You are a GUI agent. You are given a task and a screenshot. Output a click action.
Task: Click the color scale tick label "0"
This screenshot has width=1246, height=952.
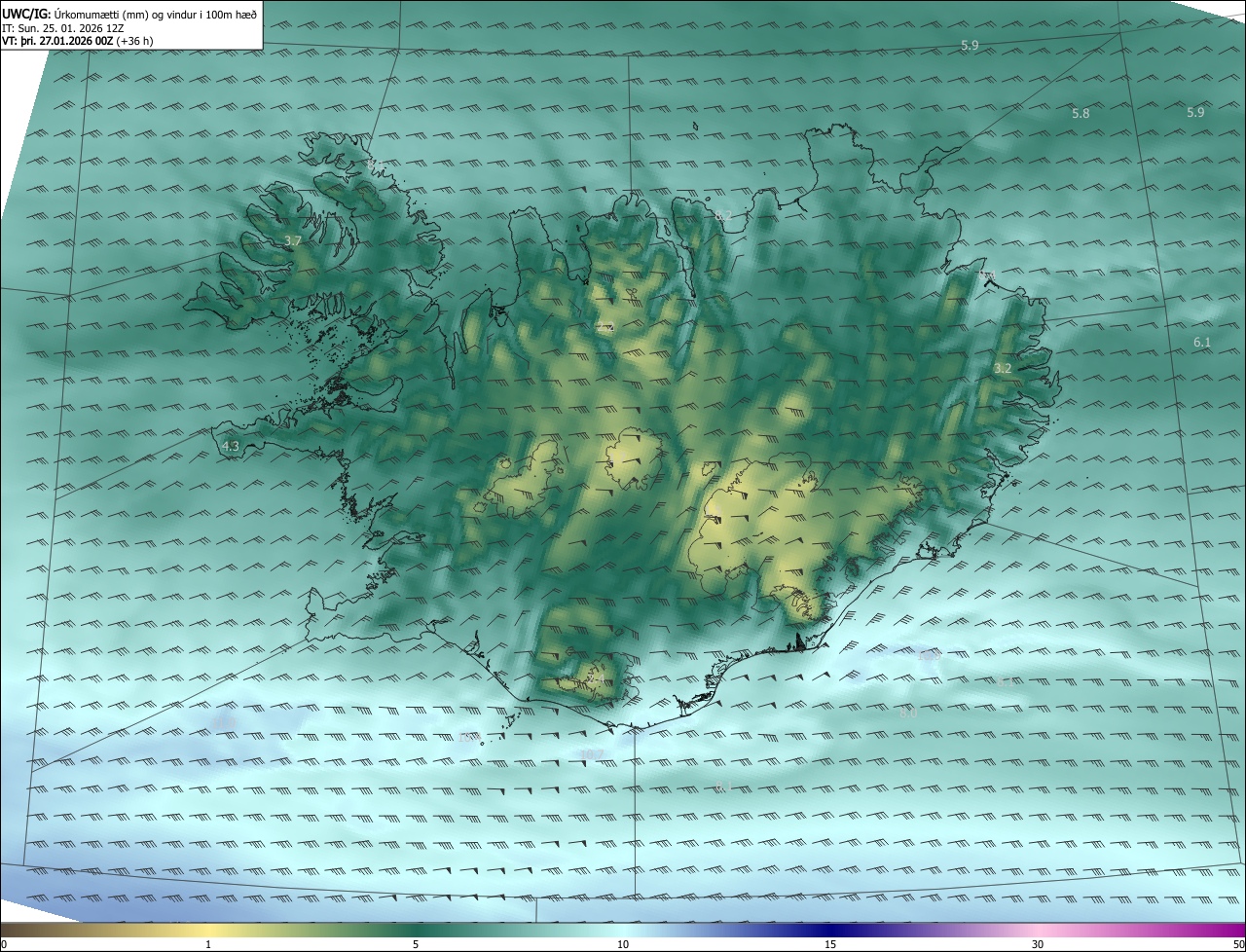(x=4, y=945)
